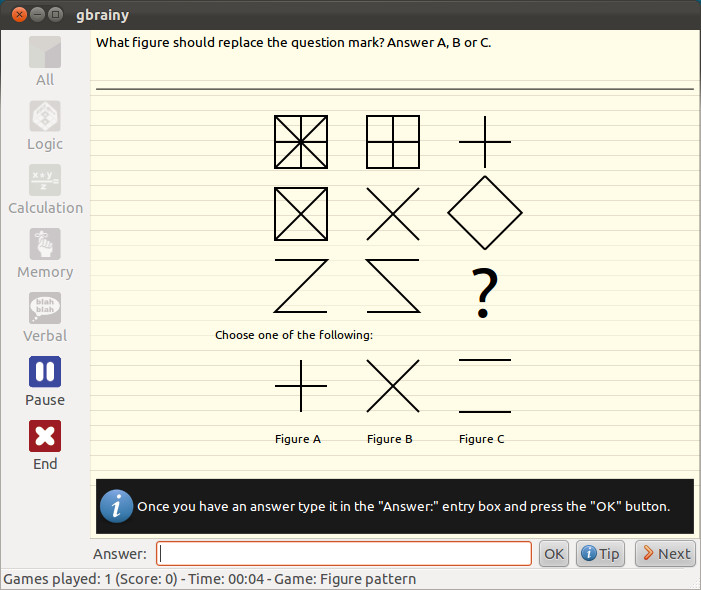Click the Z-shaped figure
This screenshot has width=701, height=590.
click(x=301, y=286)
